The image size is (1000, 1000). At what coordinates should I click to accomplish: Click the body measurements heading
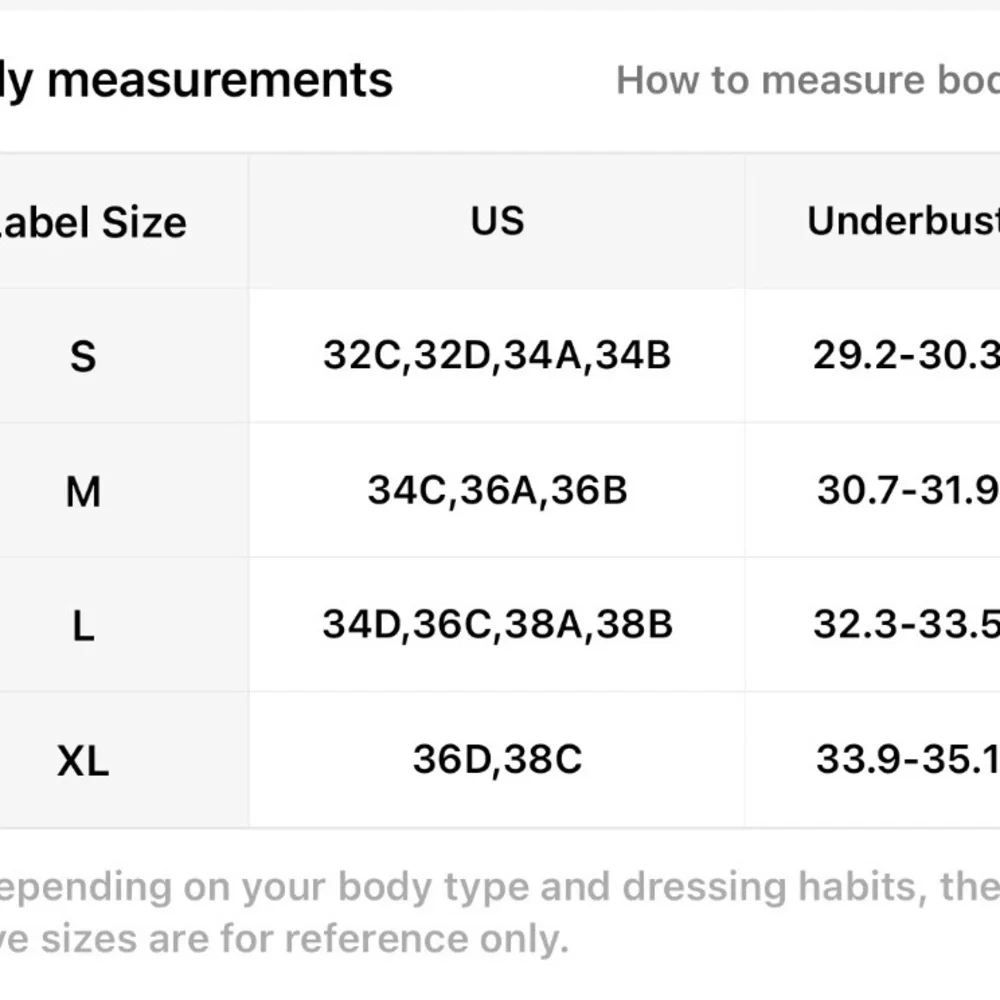[x=198, y=80]
